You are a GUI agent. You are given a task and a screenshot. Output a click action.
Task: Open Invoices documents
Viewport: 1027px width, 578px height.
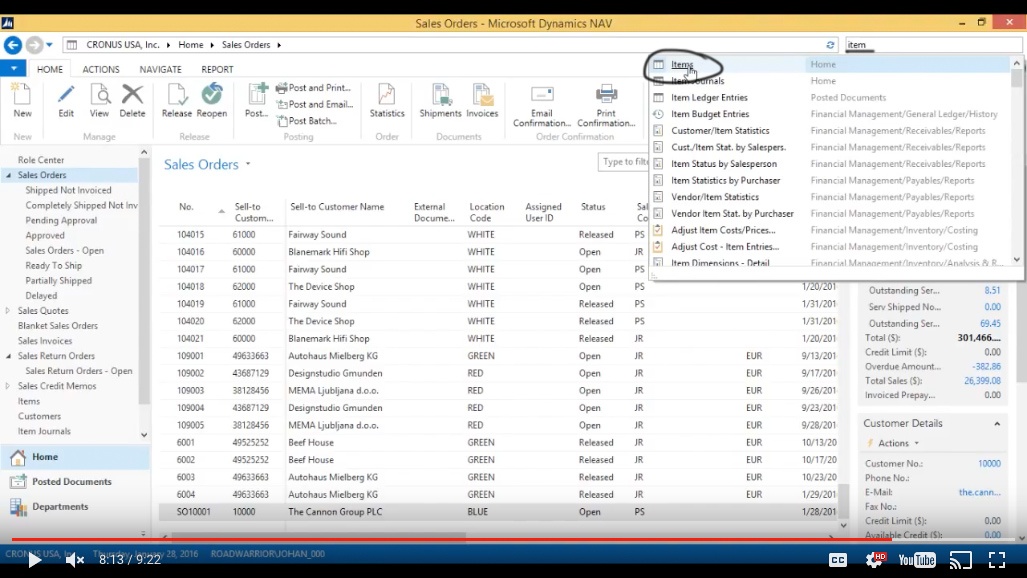point(482,100)
